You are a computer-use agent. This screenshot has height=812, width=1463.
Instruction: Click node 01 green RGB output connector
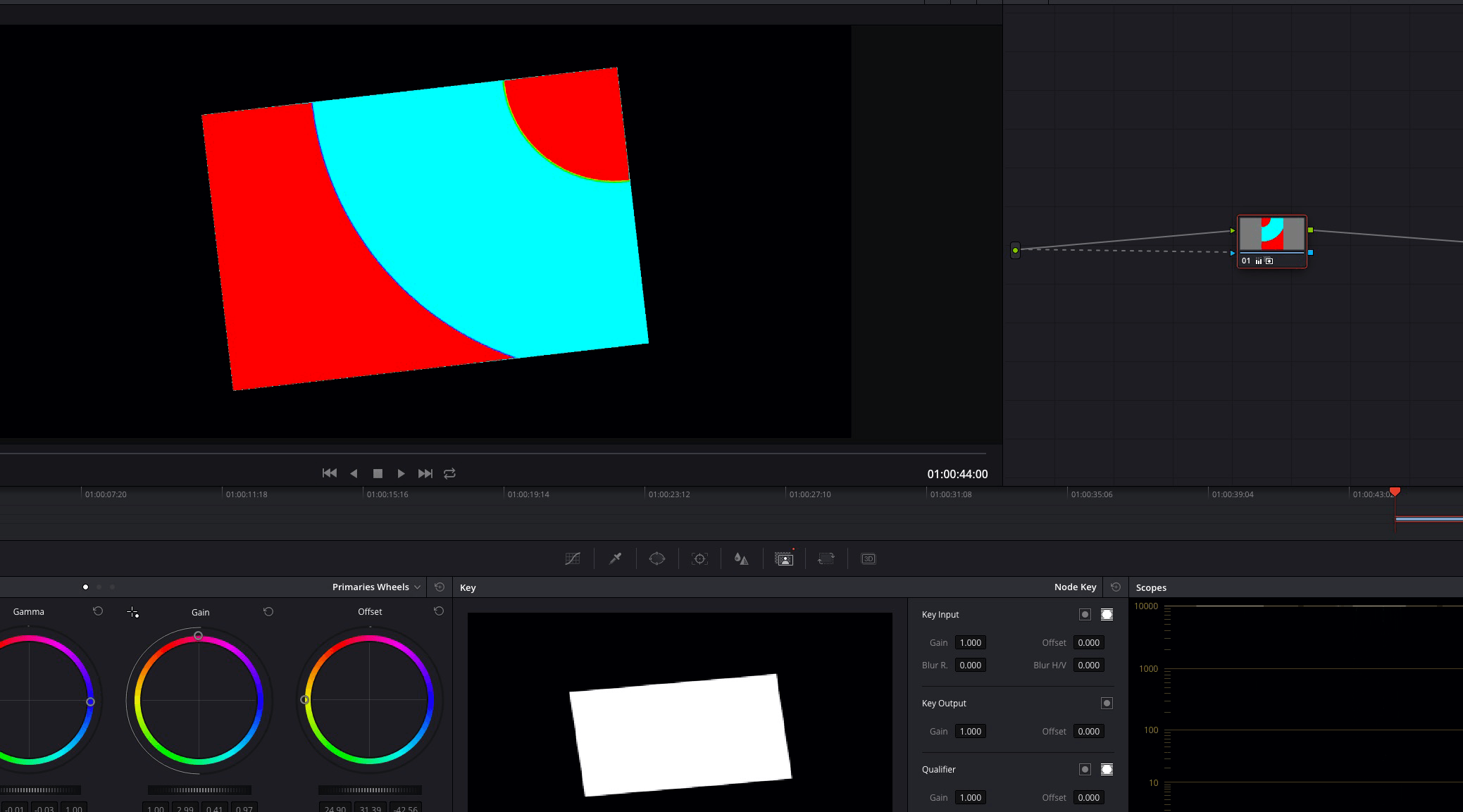coord(1310,230)
